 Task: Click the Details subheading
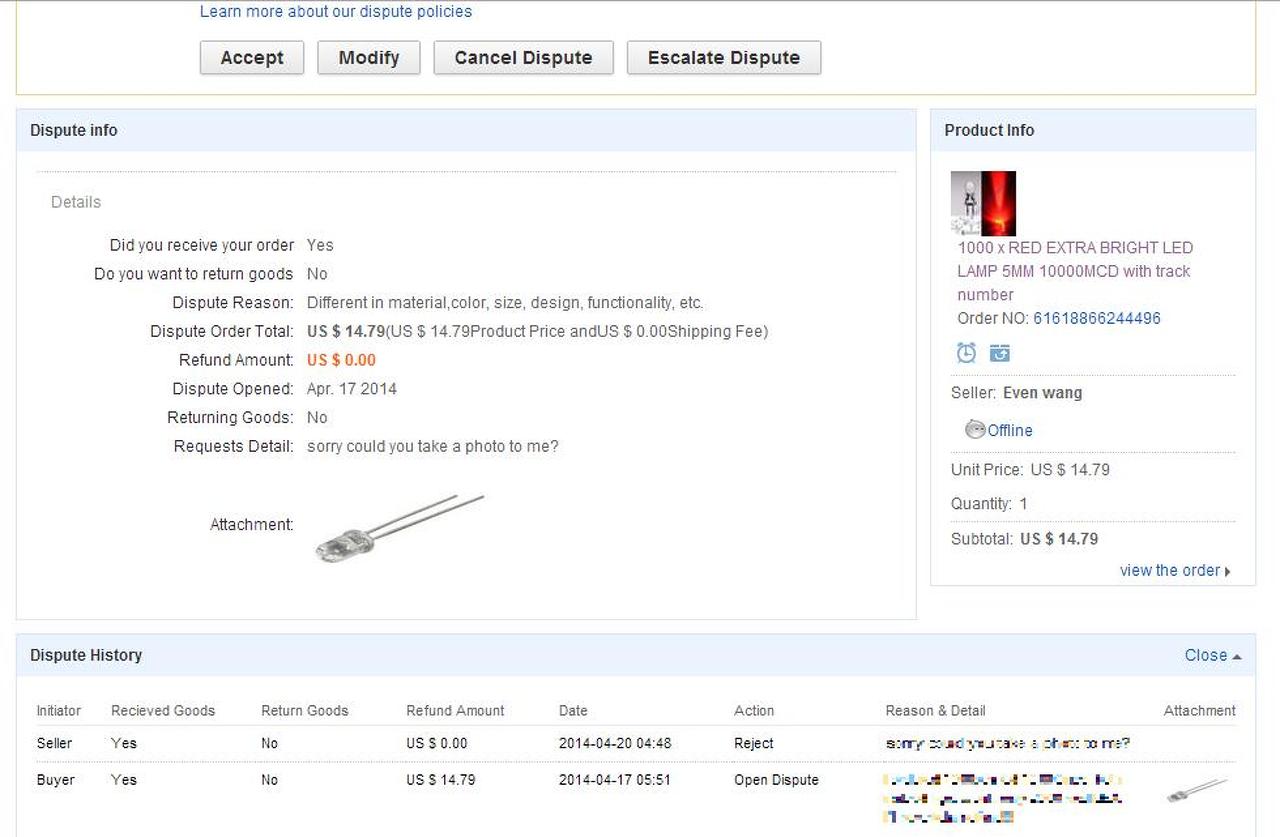(76, 202)
